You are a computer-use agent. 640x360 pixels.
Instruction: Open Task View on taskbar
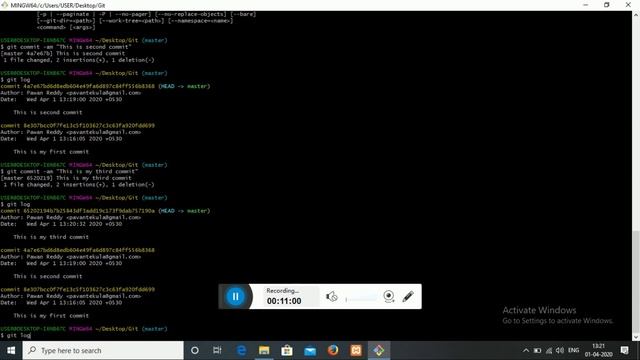(217, 350)
